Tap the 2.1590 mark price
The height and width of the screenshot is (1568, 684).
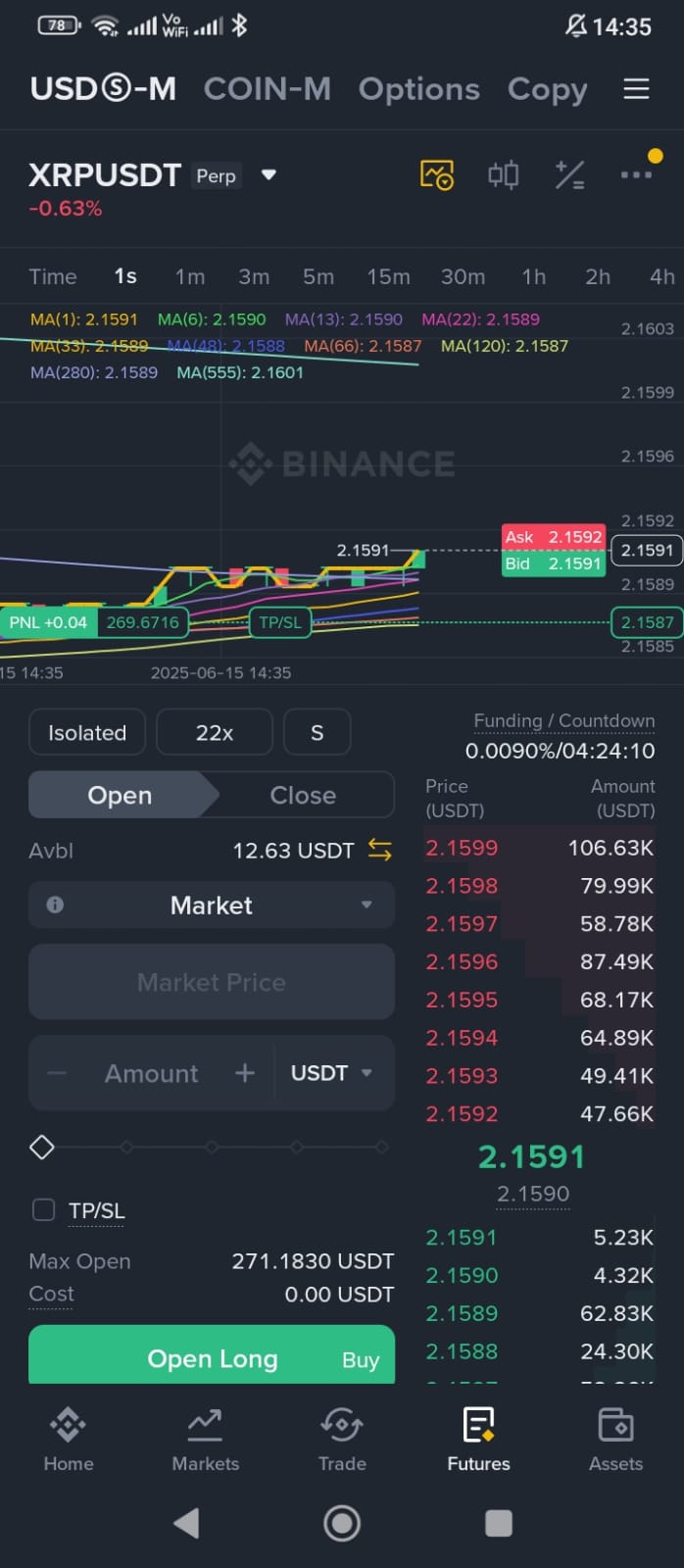533,1194
